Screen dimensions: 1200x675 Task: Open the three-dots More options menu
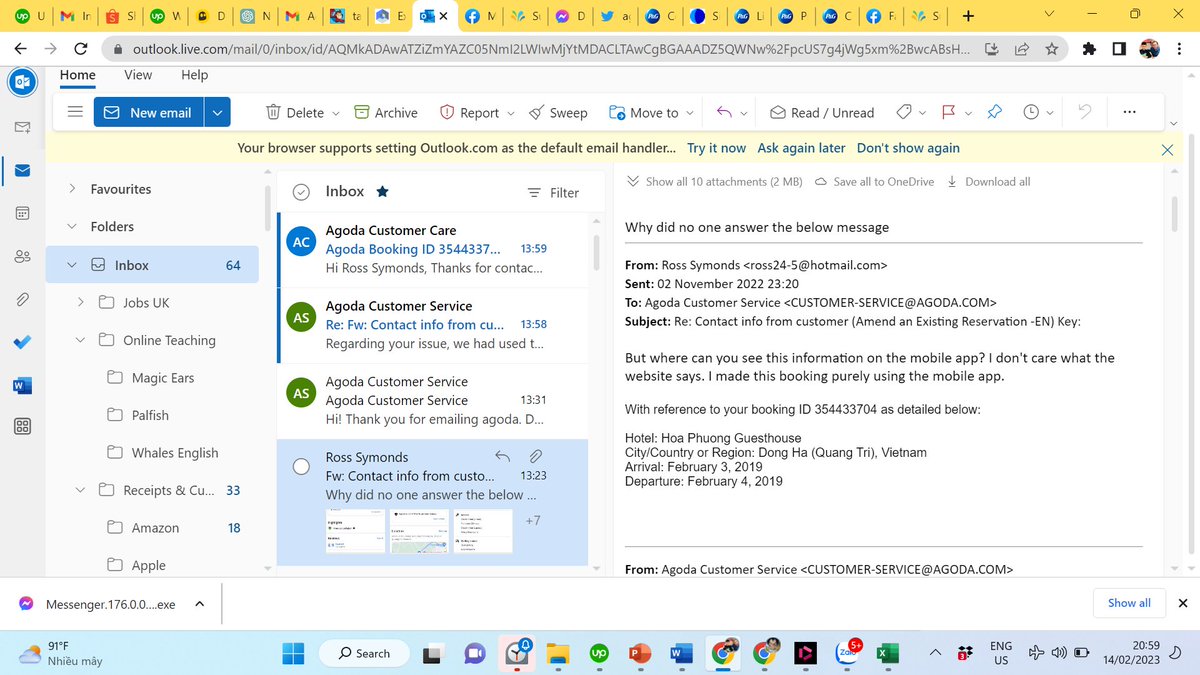point(1129,112)
